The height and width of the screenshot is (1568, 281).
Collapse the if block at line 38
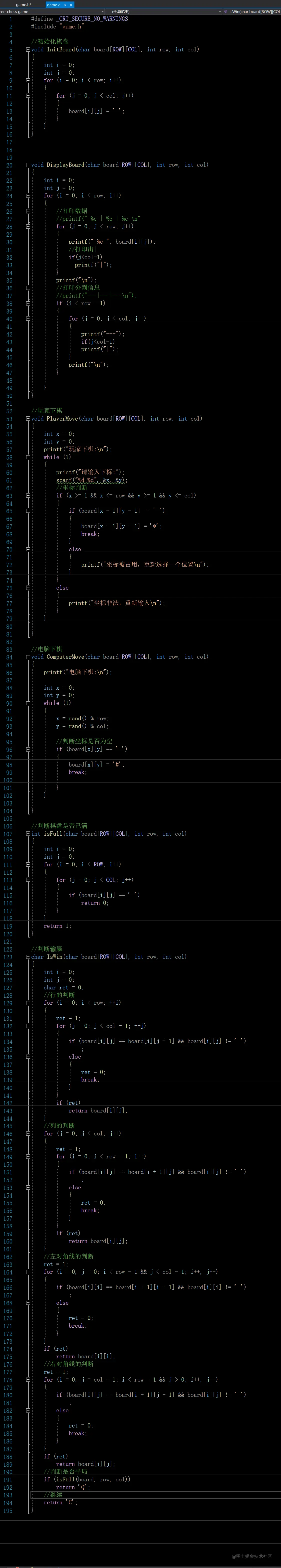coord(28,303)
